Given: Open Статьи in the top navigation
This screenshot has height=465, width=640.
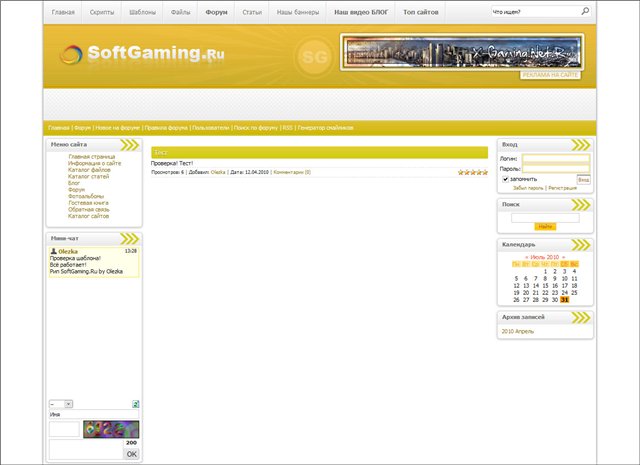Looking at the screenshot, I should [252, 12].
